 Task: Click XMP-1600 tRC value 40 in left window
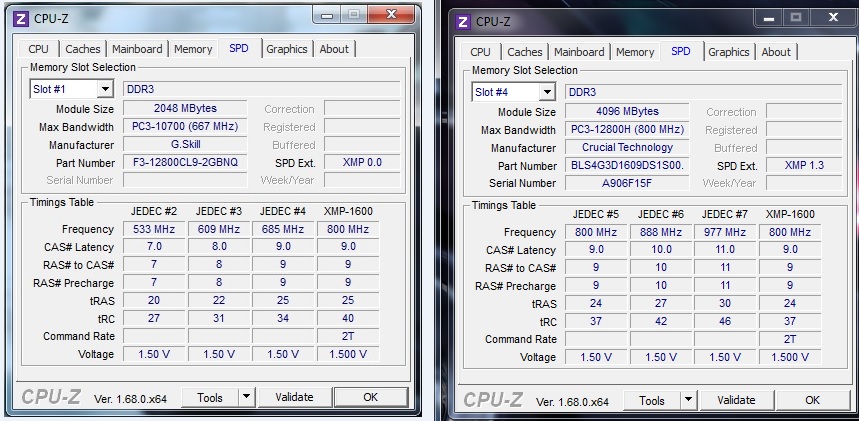348,318
